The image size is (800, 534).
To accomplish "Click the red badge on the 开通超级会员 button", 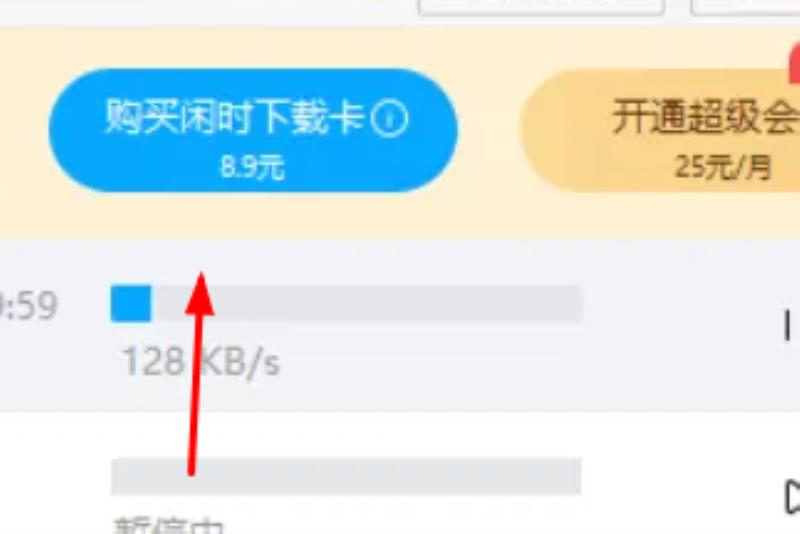I will click(794, 64).
